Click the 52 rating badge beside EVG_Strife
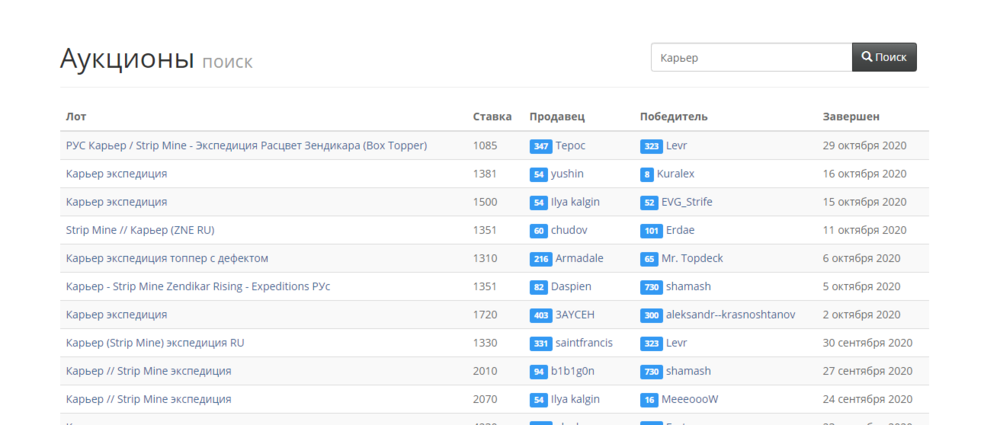Screen dimensions: 1000x425 click(x=649, y=202)
